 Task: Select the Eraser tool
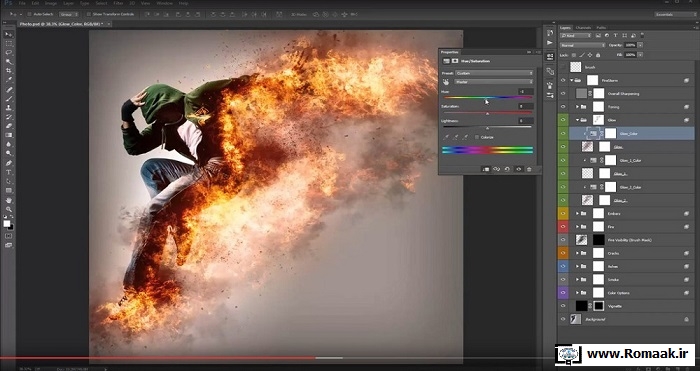tap(8, 126)
